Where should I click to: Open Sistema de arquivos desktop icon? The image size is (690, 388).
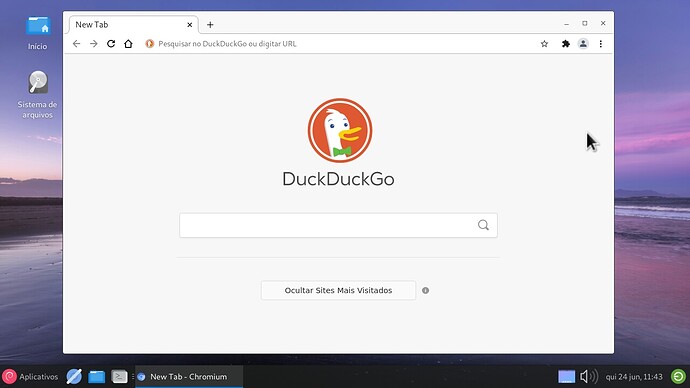tap(37, 94)
